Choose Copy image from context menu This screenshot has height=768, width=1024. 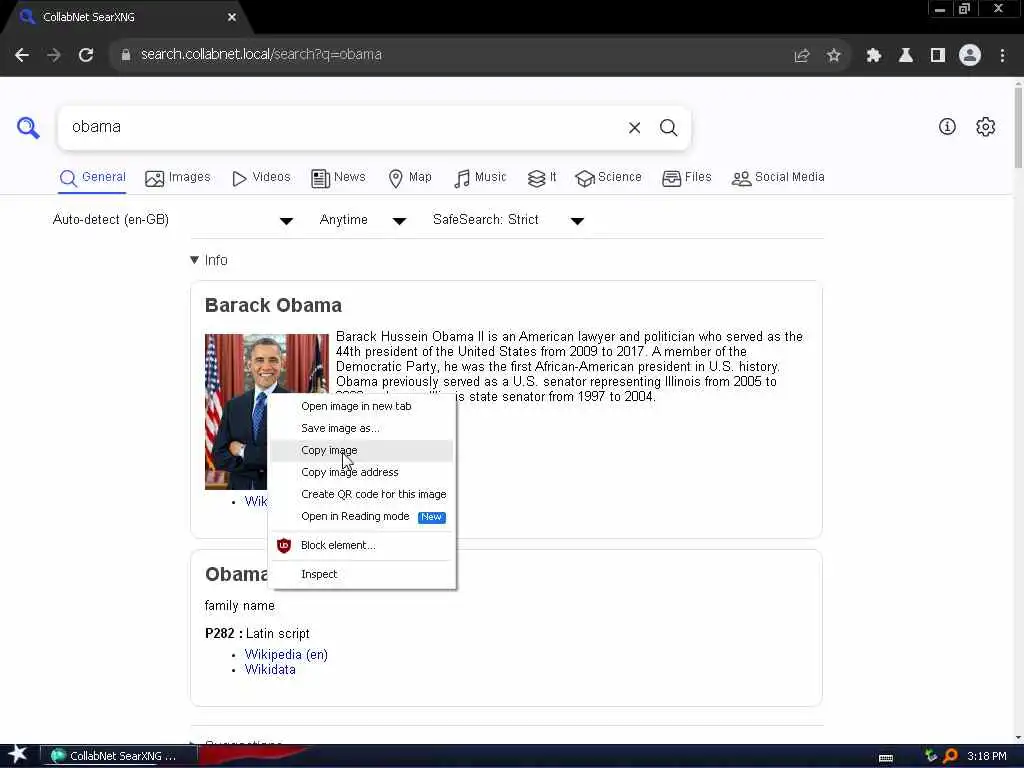[362, 451]
